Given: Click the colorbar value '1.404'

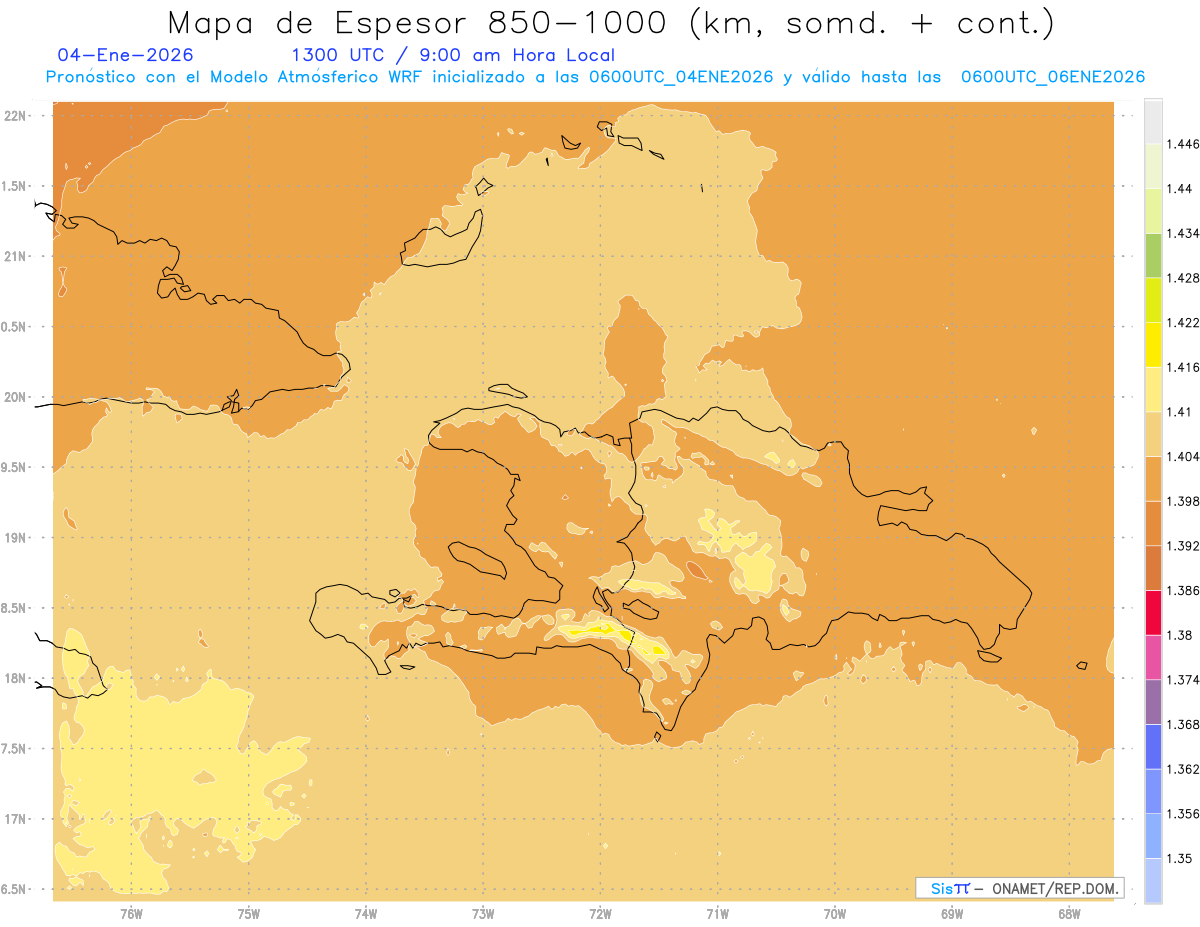Looking at the screenshot, I should (1183, 456).
